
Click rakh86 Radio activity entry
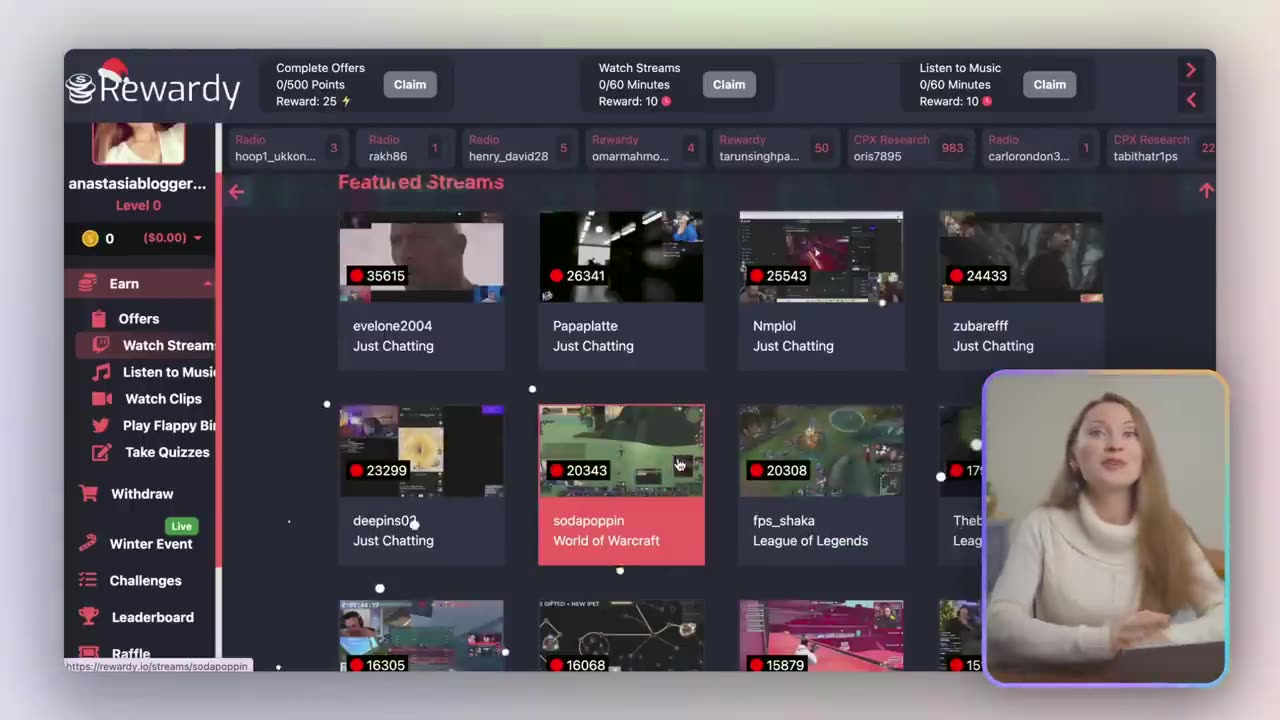click(x=404, y=148)
